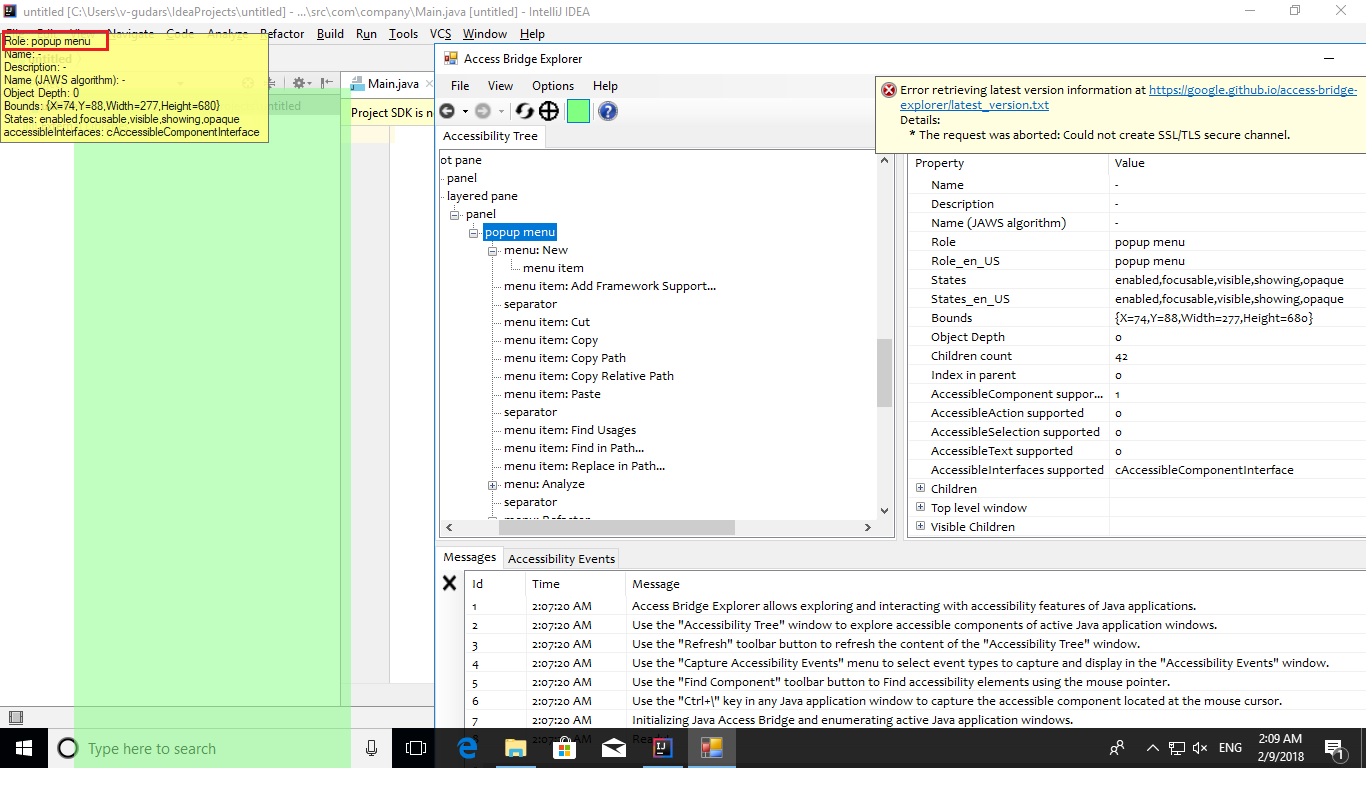Click the Navigate Back arrow icon

(447, 111)
